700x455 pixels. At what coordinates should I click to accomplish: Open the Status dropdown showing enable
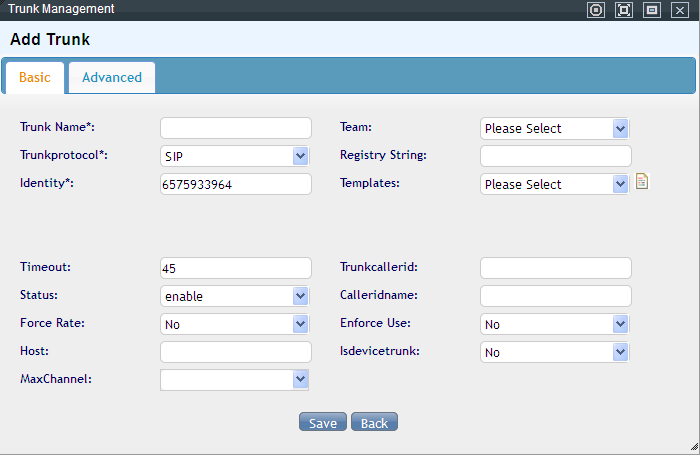[x=235, y=296]
